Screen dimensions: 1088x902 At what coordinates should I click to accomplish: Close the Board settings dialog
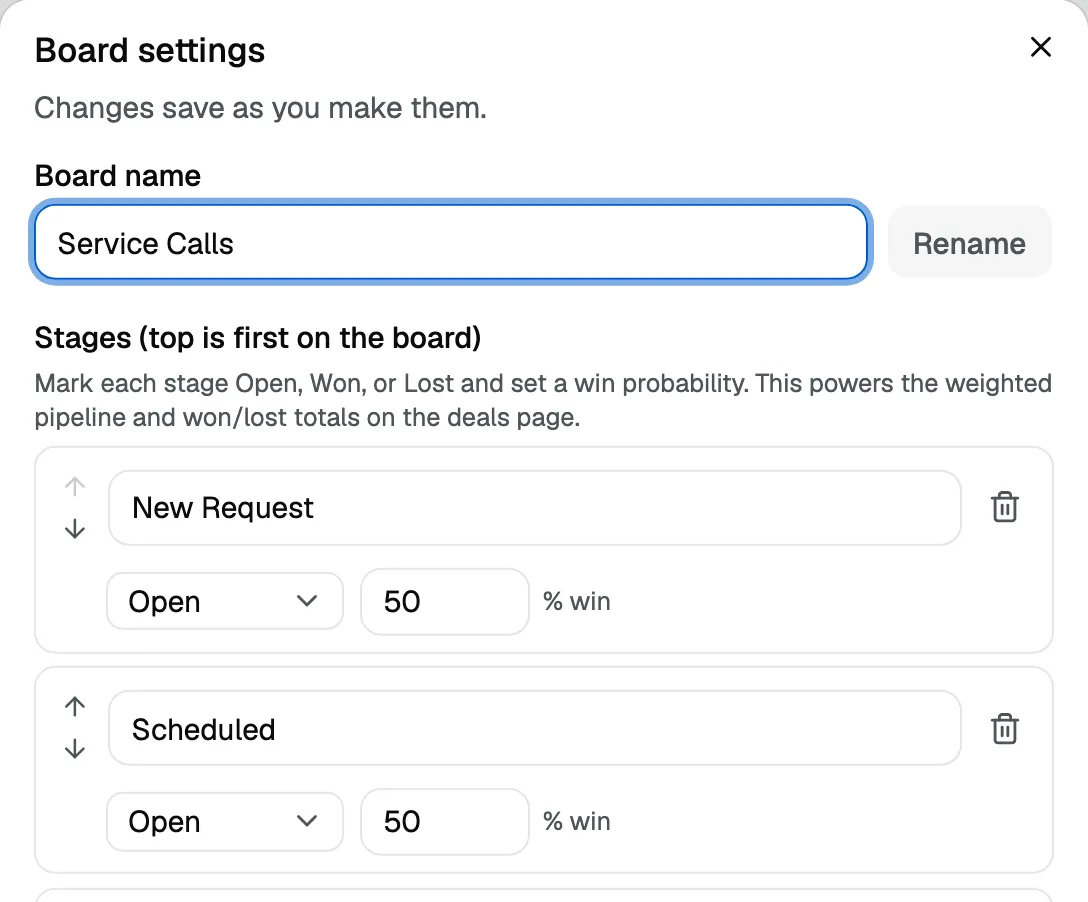(1041, 47)
